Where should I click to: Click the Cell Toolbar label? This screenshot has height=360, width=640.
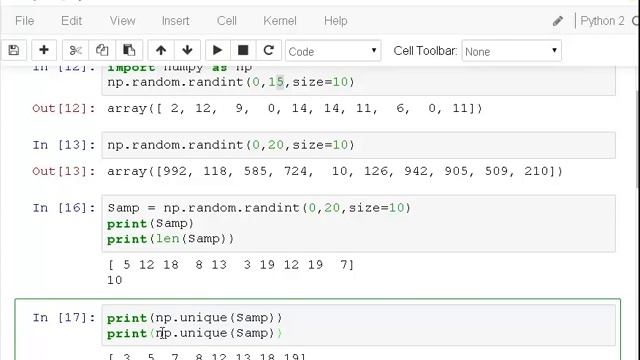tap(425, 51)
